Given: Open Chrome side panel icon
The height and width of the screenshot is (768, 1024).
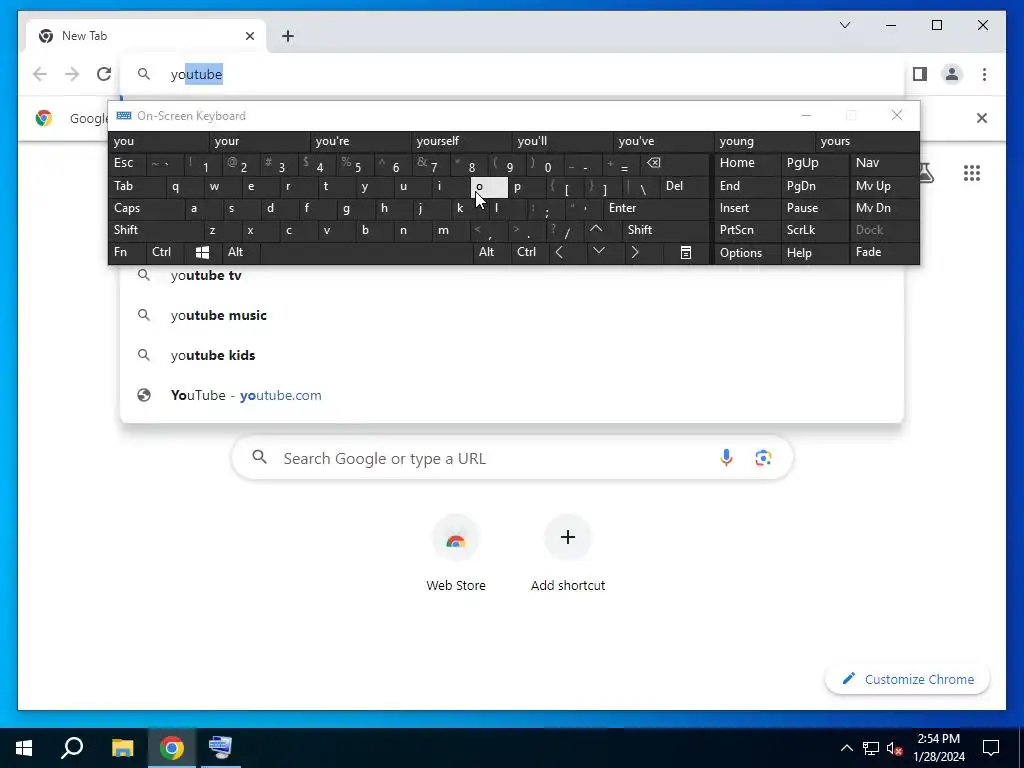Looking at the screenshot, I should [920, 74].
